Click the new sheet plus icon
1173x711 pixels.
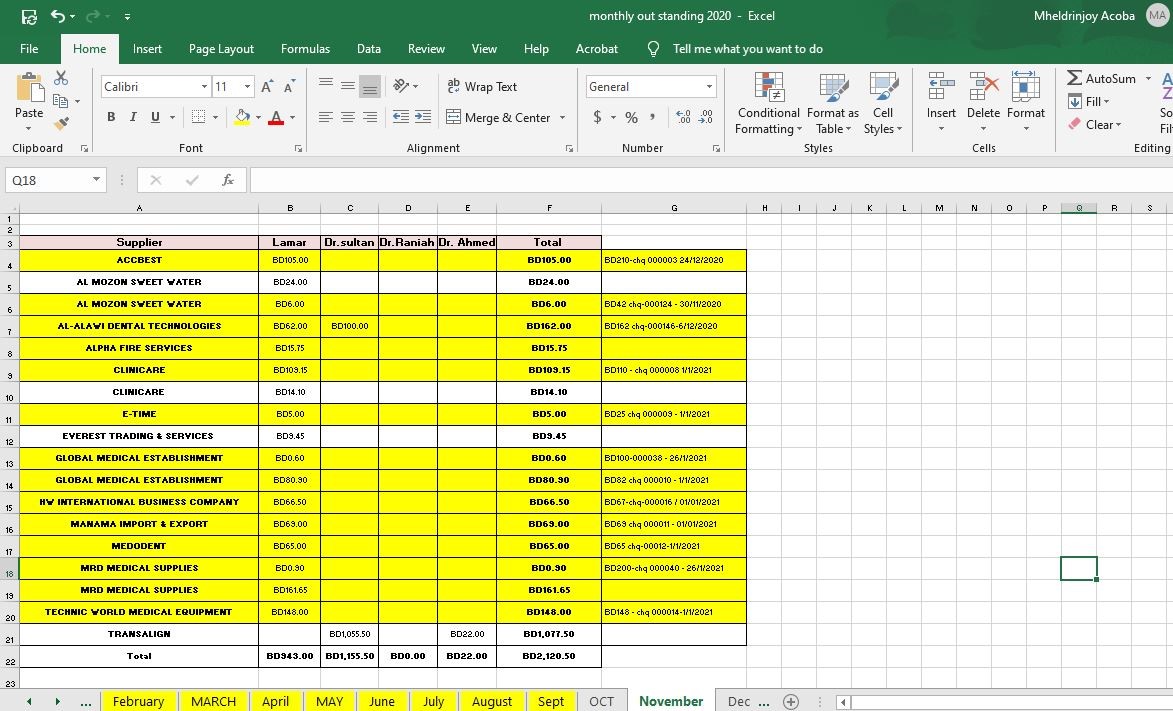point(791,701)
